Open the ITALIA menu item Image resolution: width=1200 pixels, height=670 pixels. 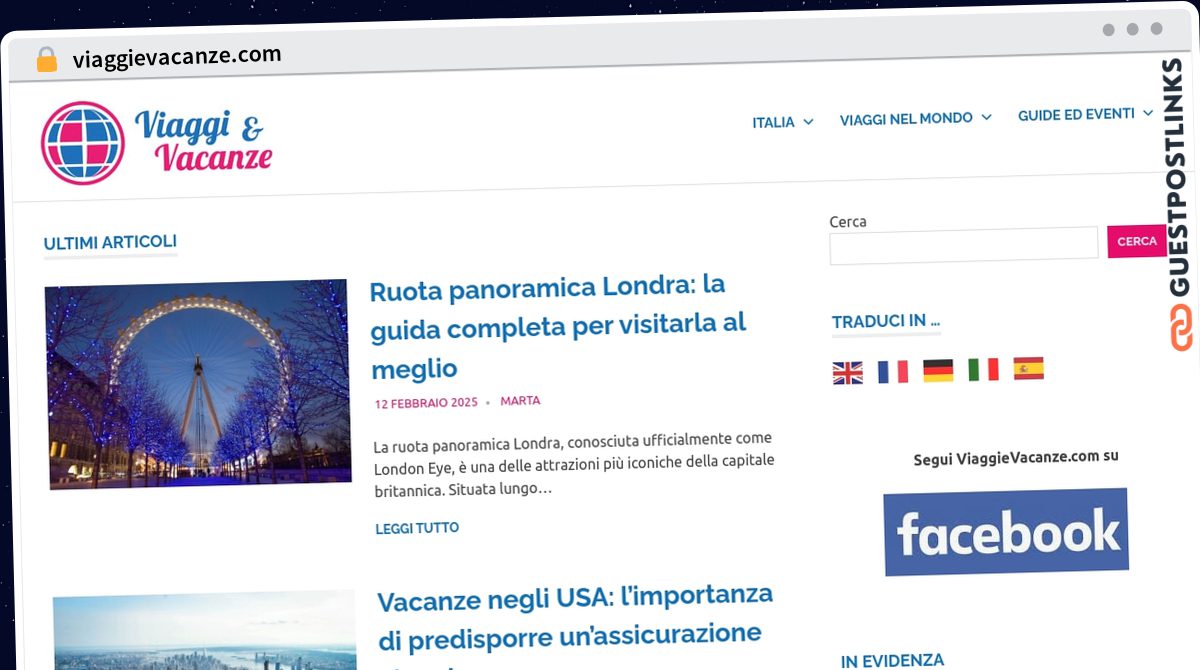773,122
